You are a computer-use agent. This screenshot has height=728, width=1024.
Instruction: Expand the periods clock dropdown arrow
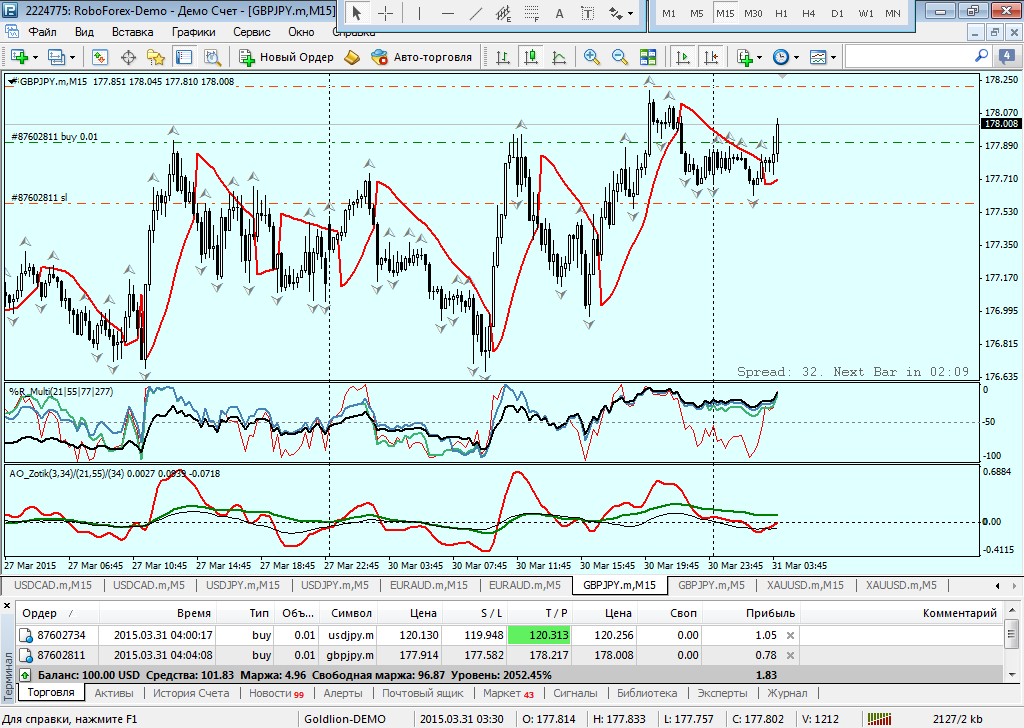[x=796, y=57]
